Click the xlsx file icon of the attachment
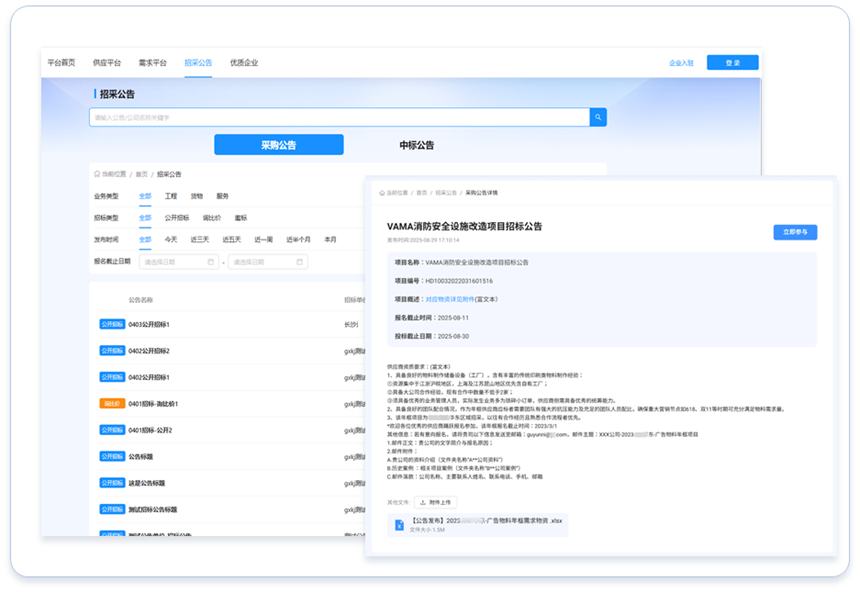Image resolution: width=860 pixels, height=592 pixels. point(399,525)
